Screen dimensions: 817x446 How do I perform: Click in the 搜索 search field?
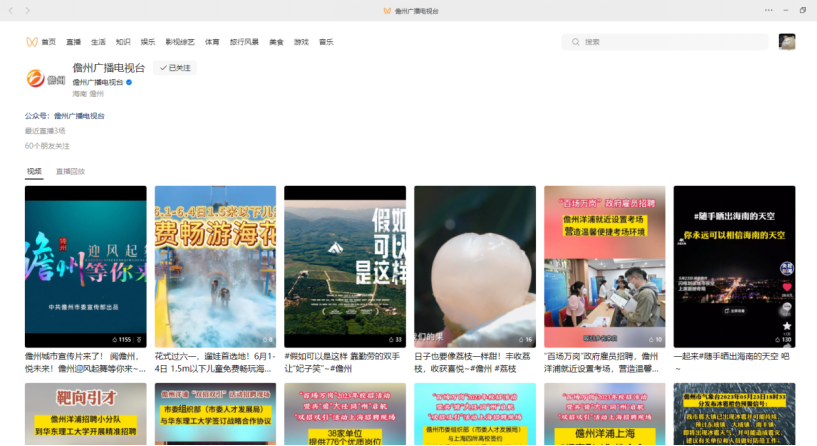[665, 42]
